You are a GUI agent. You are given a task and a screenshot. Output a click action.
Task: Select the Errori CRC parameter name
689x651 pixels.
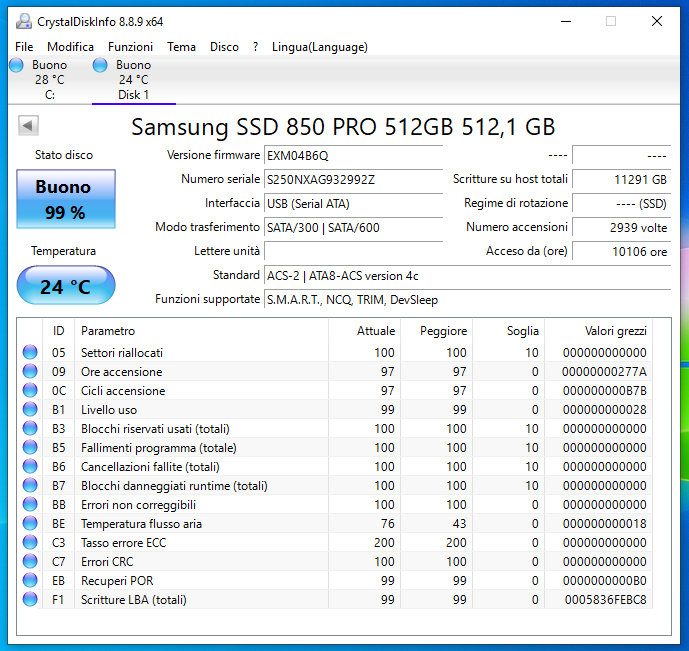107,561
